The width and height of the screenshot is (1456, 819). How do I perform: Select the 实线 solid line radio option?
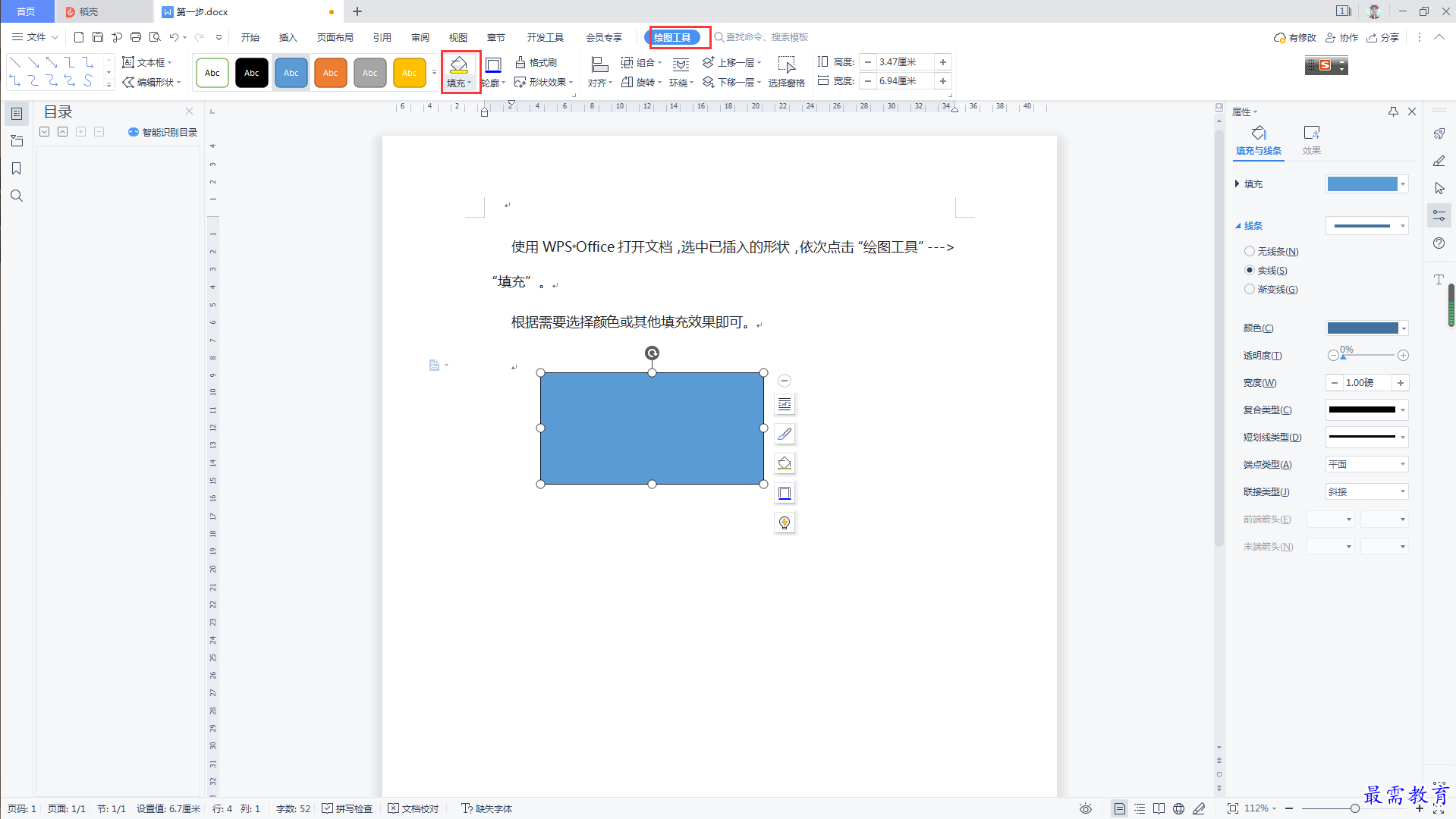pyautogui.click(x=1266, y=270)
